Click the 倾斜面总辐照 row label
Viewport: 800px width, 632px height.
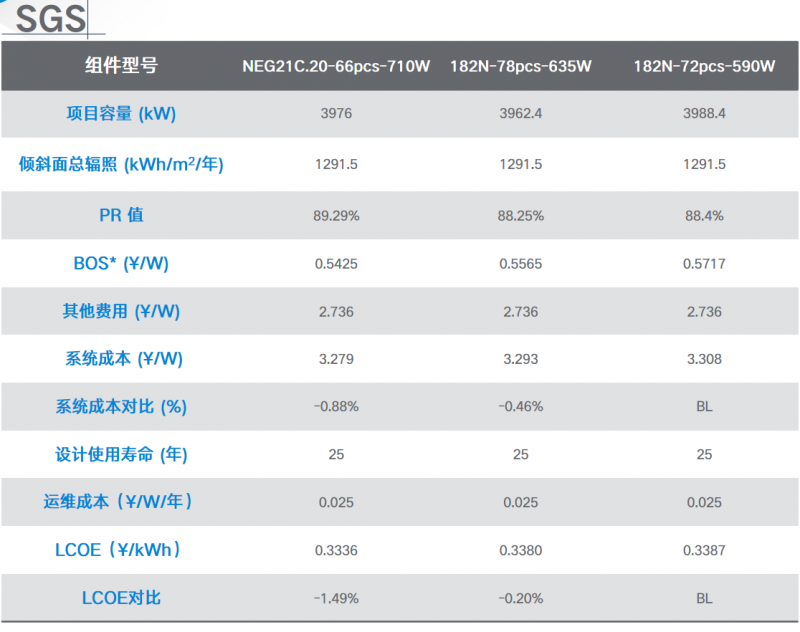click(x=120, y=164)
